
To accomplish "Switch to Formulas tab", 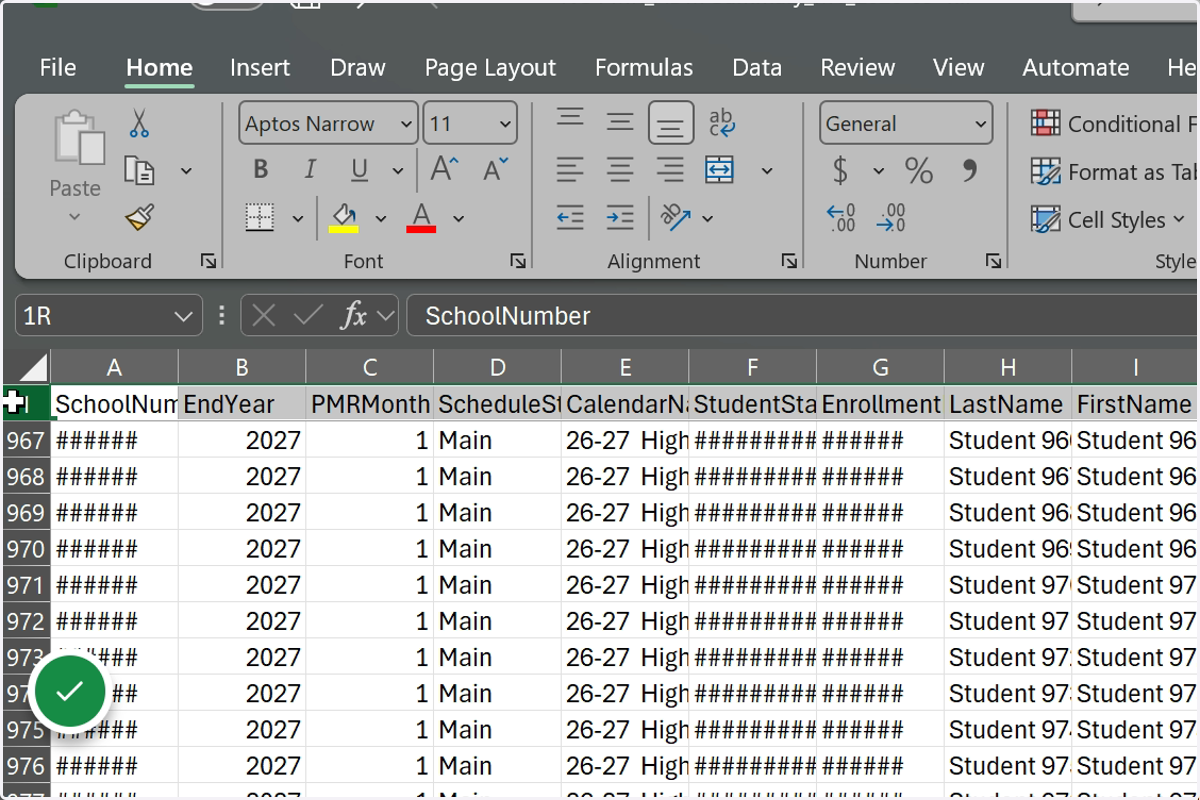I will pos(644,68).
